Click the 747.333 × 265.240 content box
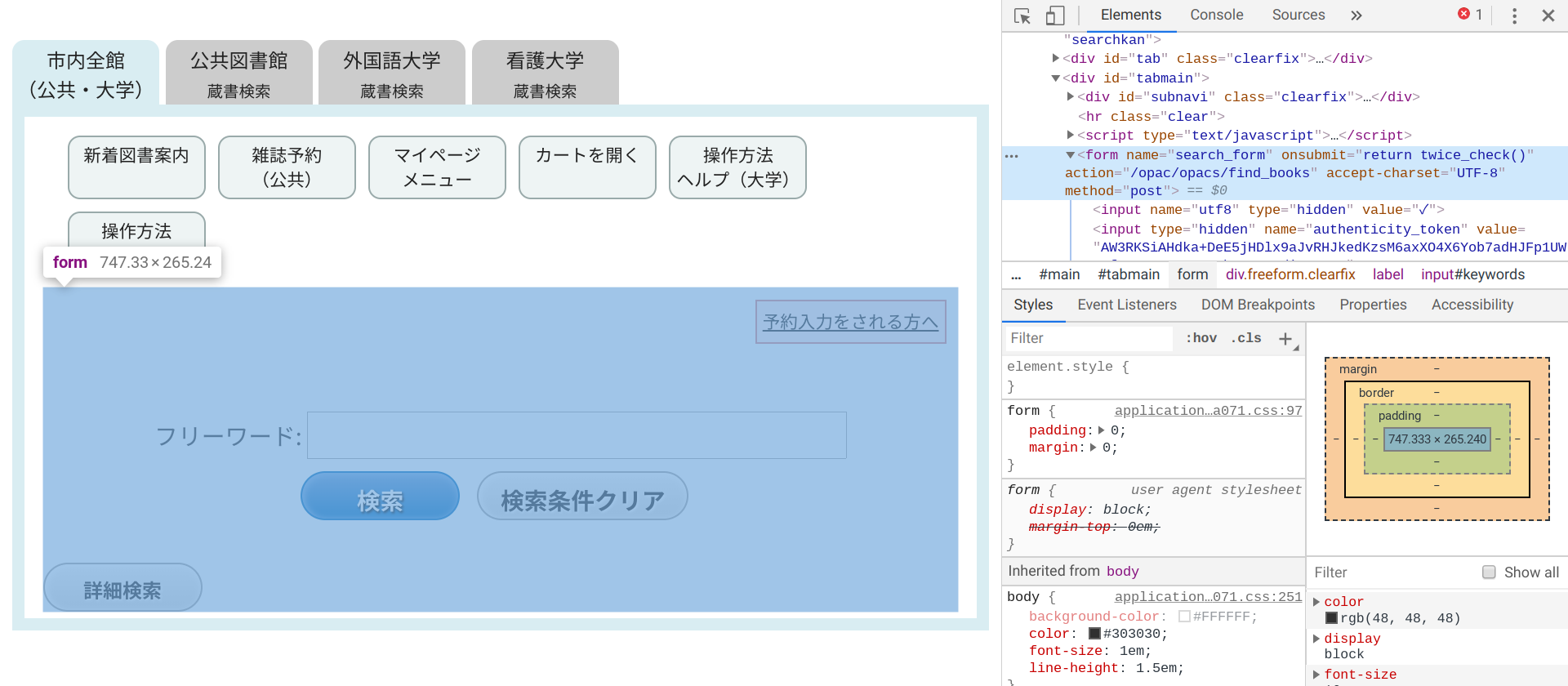The height and width of the screenshot is (686, 1568). pos(1437,439)
